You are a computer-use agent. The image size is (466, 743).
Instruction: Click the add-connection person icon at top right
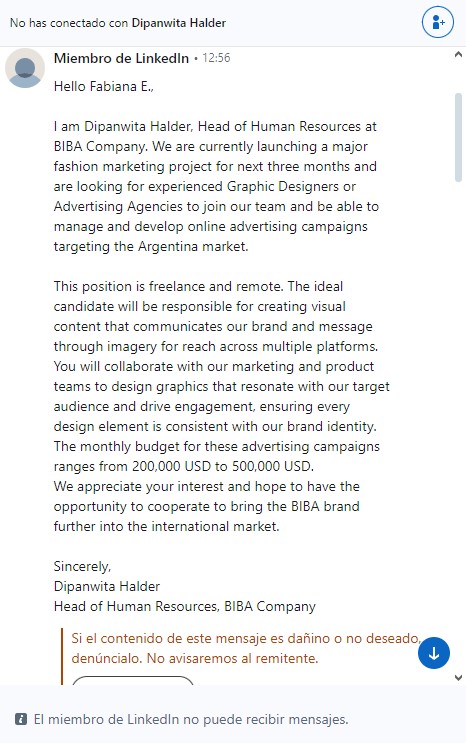(x=438, y=22)
